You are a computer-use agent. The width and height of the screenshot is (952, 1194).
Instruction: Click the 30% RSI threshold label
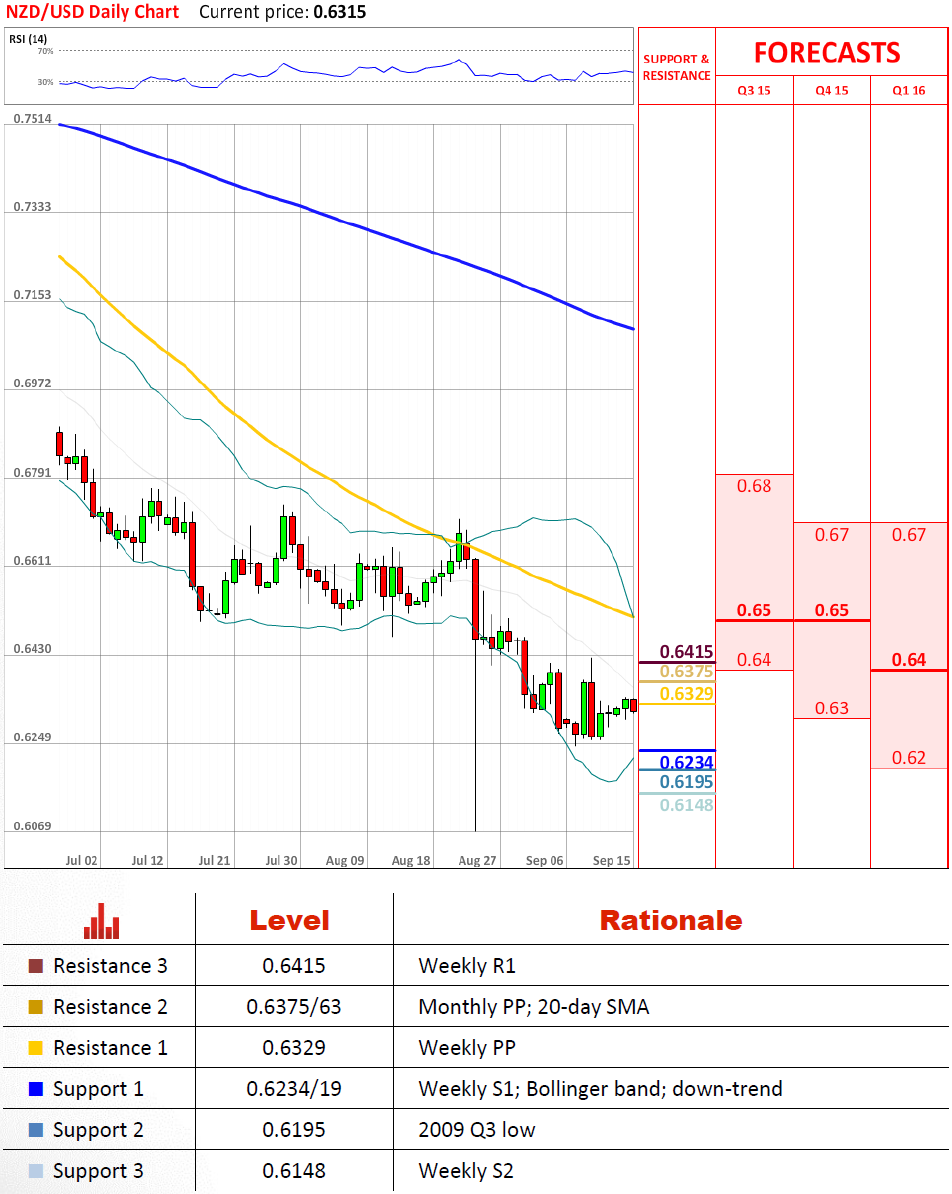click(x=46, y=82)
